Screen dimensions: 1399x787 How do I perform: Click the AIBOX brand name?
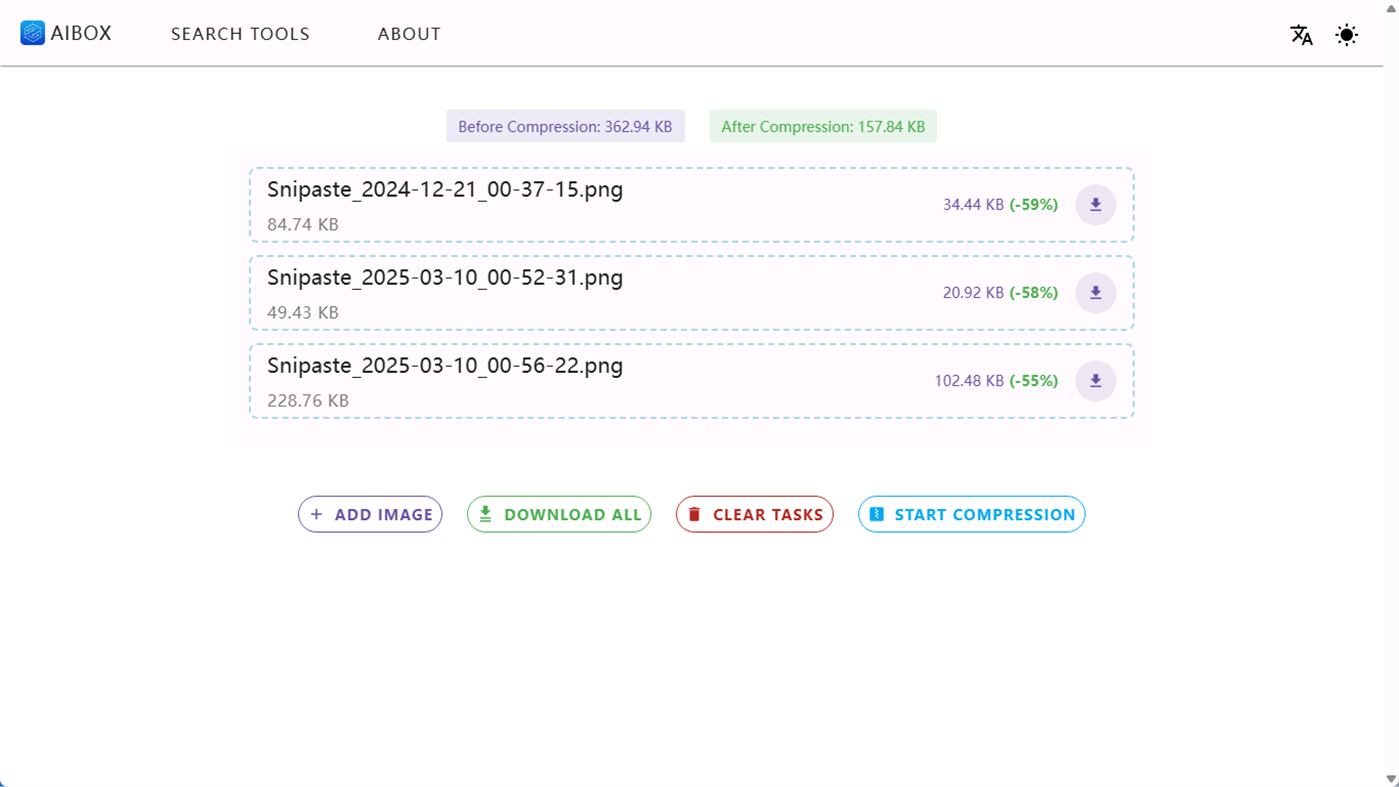tap(81, 33)
